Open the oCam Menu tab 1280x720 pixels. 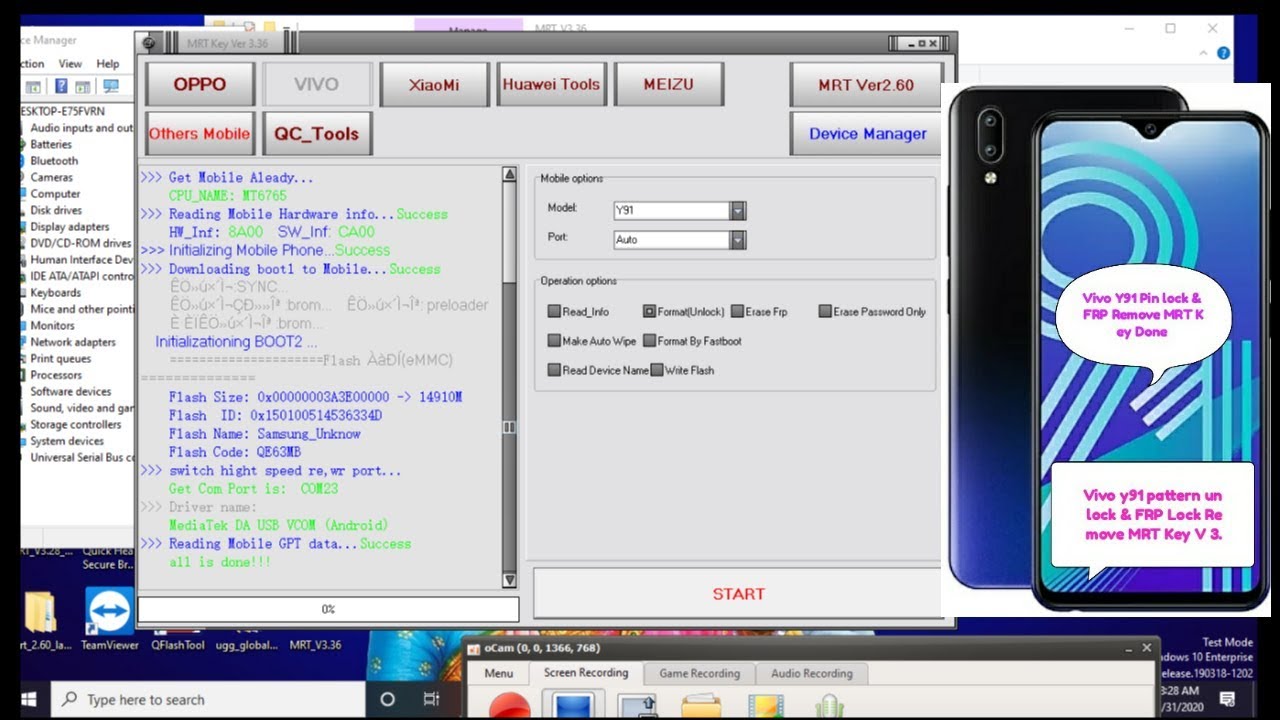(x=498, y=673)
